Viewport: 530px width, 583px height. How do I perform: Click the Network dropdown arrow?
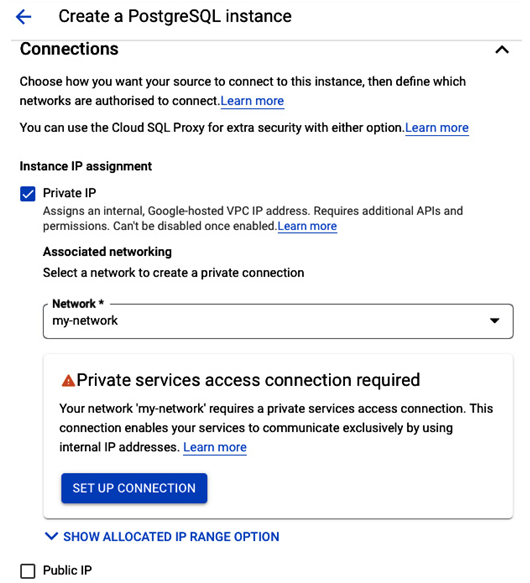[494, 321]
